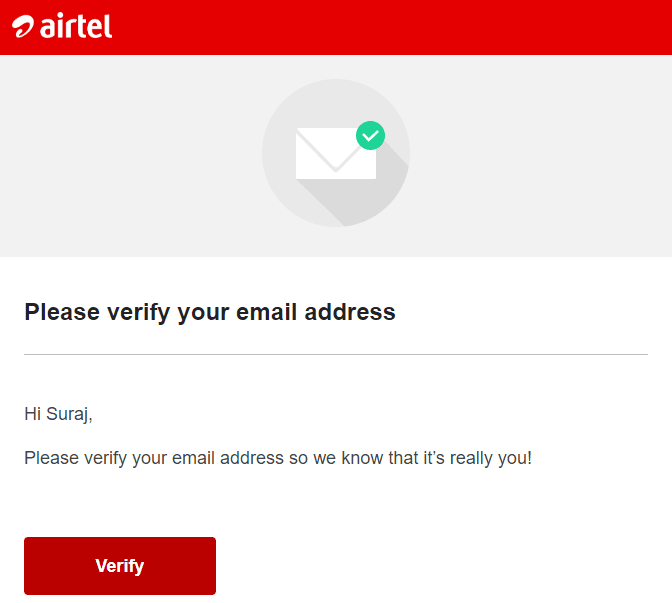This screenshot has width=672, height=603.
Task: Click the sentence about verifying your email
Action: tap(278, 458)
